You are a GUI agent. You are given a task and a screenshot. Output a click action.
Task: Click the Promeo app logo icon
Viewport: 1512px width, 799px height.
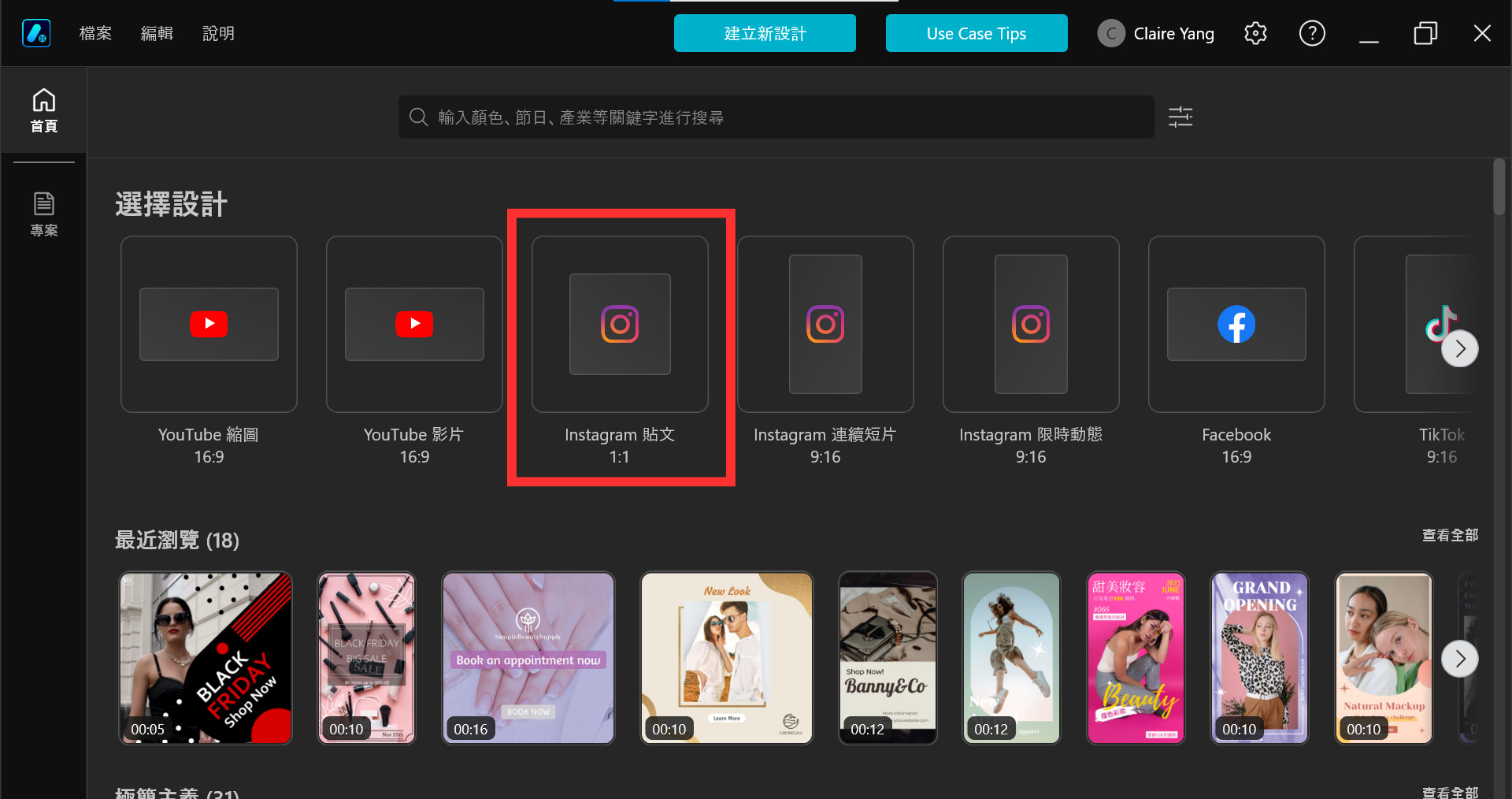pyautogui.click(x=36, y=33)
